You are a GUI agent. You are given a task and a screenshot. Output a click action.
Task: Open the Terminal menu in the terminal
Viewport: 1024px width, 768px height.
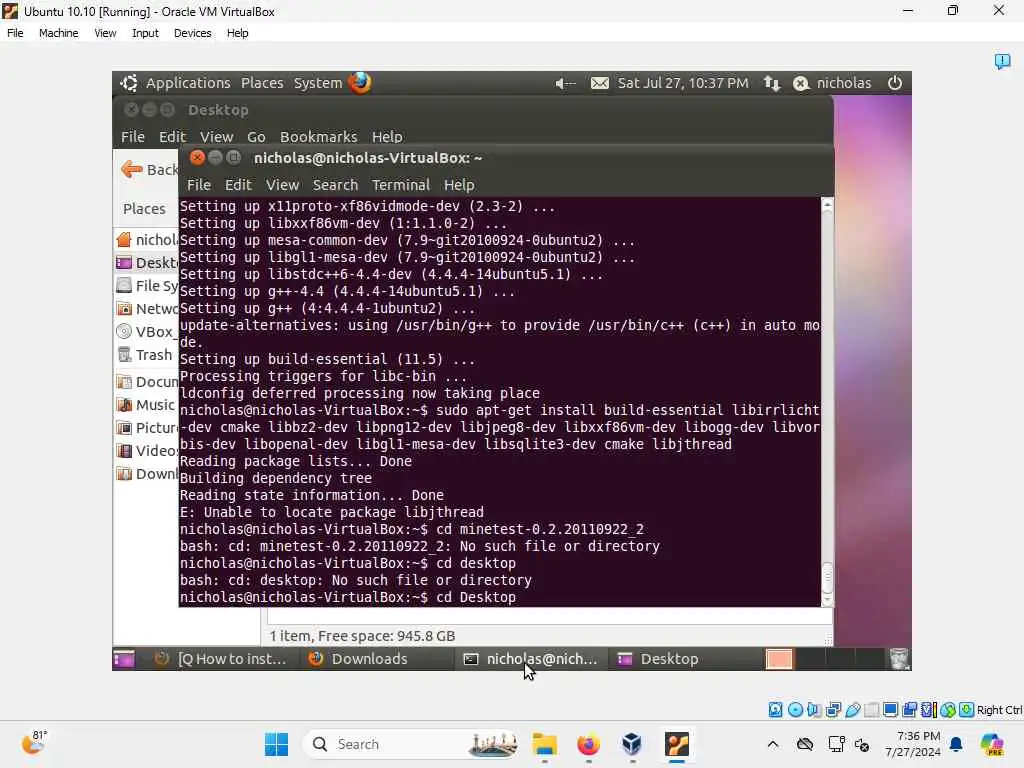click(401, 185)
